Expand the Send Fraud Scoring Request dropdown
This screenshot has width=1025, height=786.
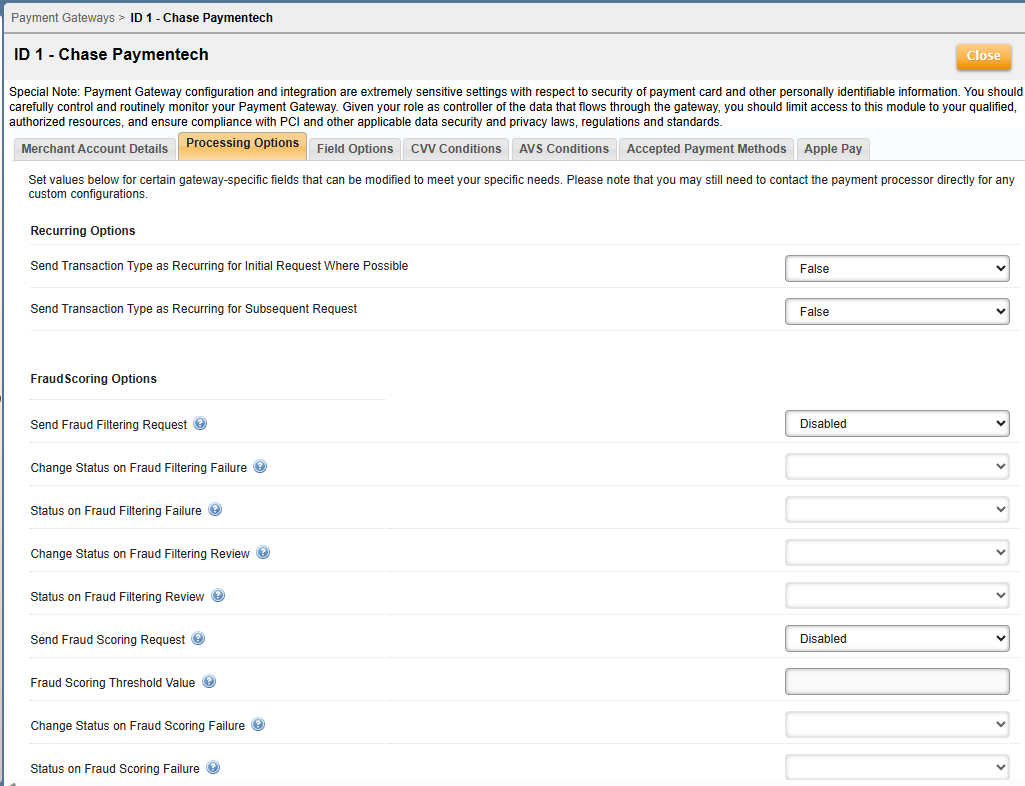pyautogui.click(x=897, y=639)
